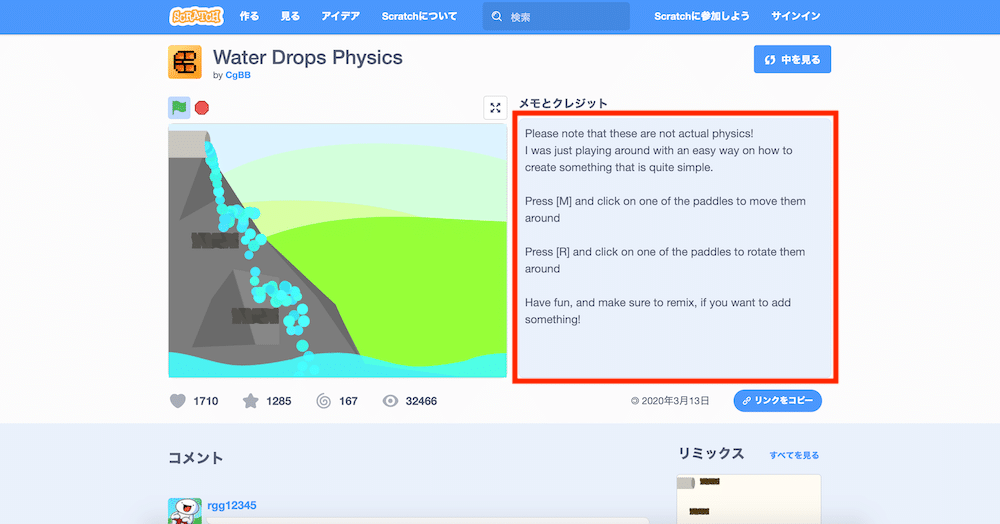The image size is (1000, 524).
Task: Click the love count 1710
Action: click(x=206, y=401)
